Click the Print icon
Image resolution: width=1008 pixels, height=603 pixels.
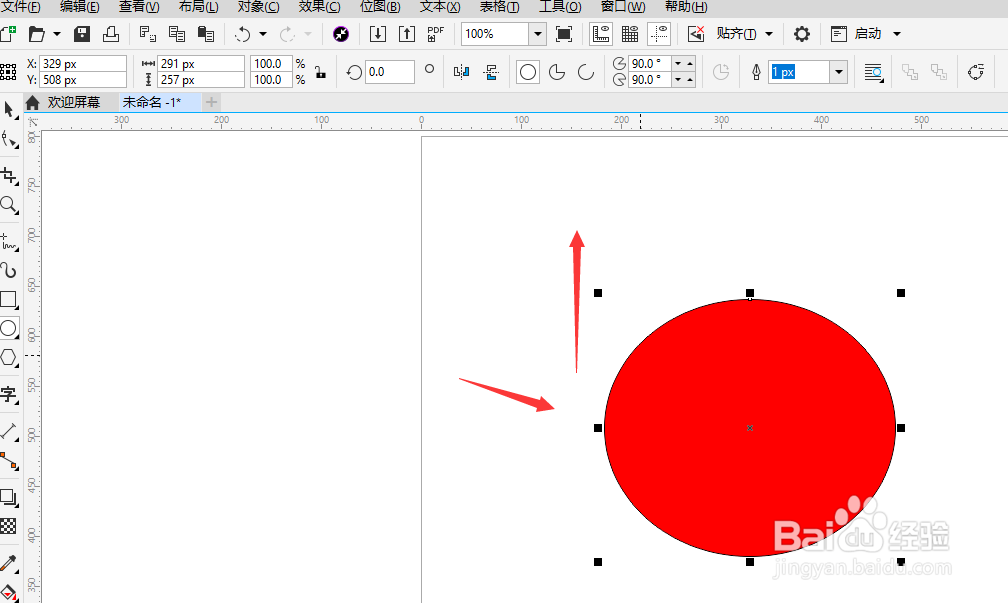(x=111, y=33)
